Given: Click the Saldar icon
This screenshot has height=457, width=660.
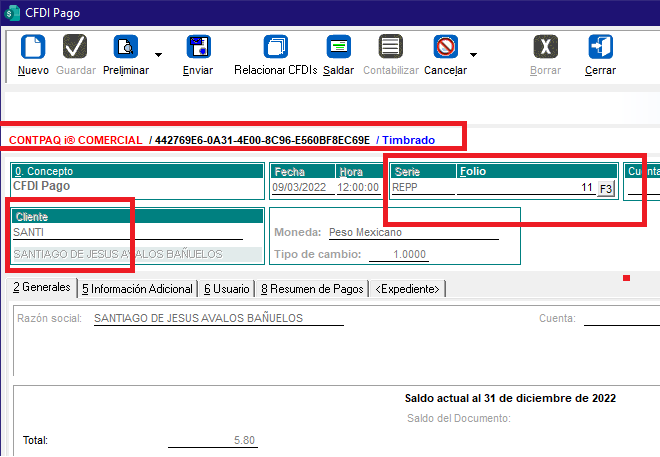Looking at the screenshot, I should pos(339,48).
